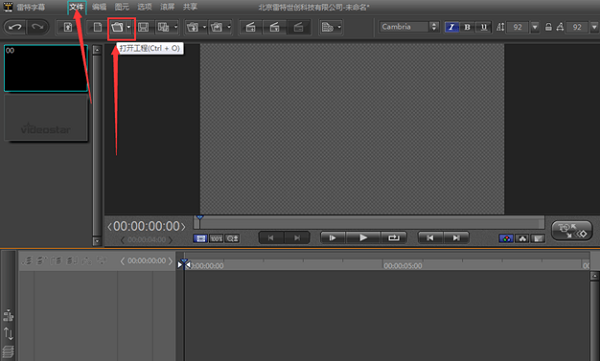Click the blue preview playhead marker
The width and height of the screenshot is (600, 361).
(x=199, y=218)
